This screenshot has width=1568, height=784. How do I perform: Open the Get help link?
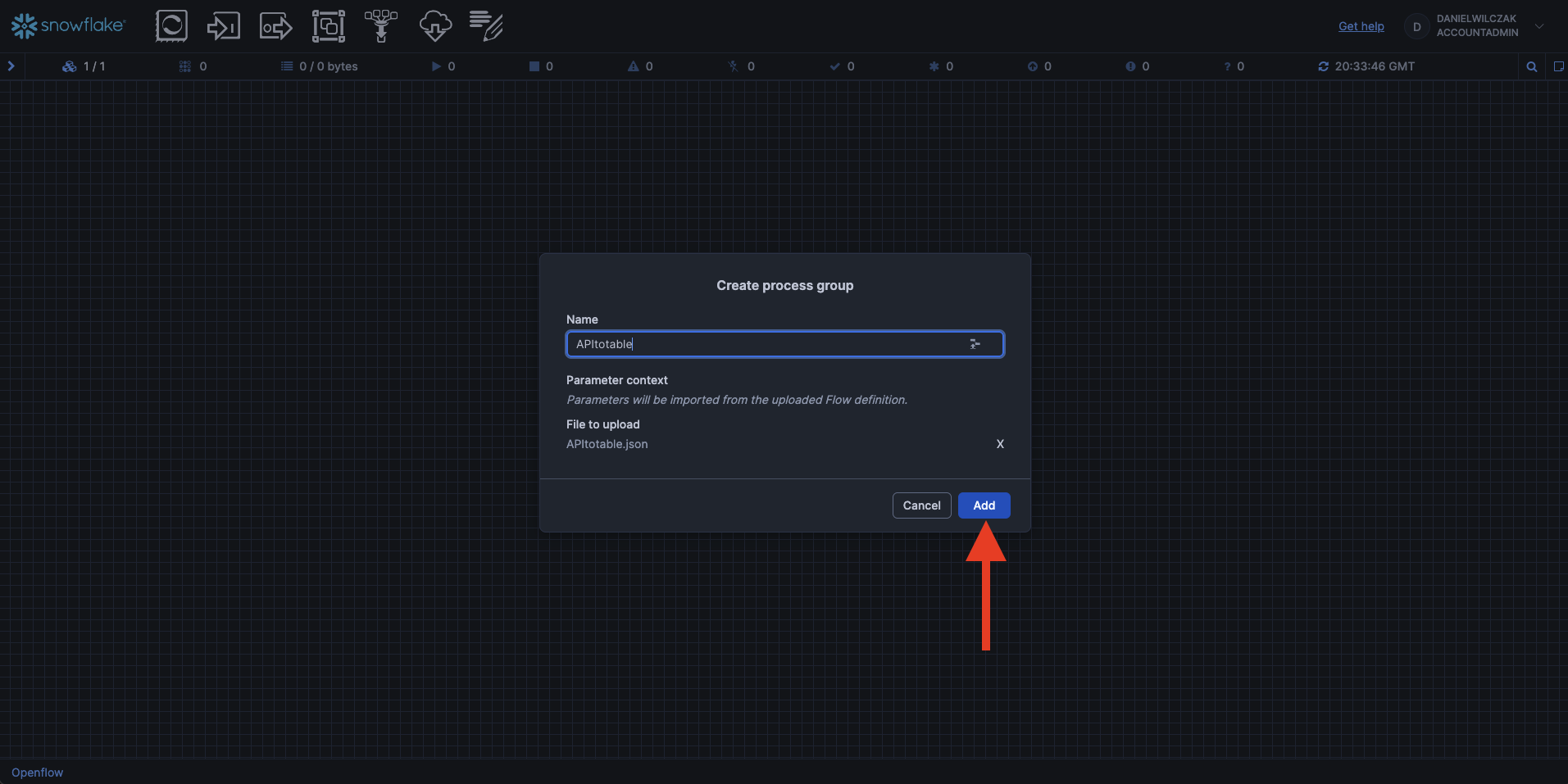(x=1361, y=26)
